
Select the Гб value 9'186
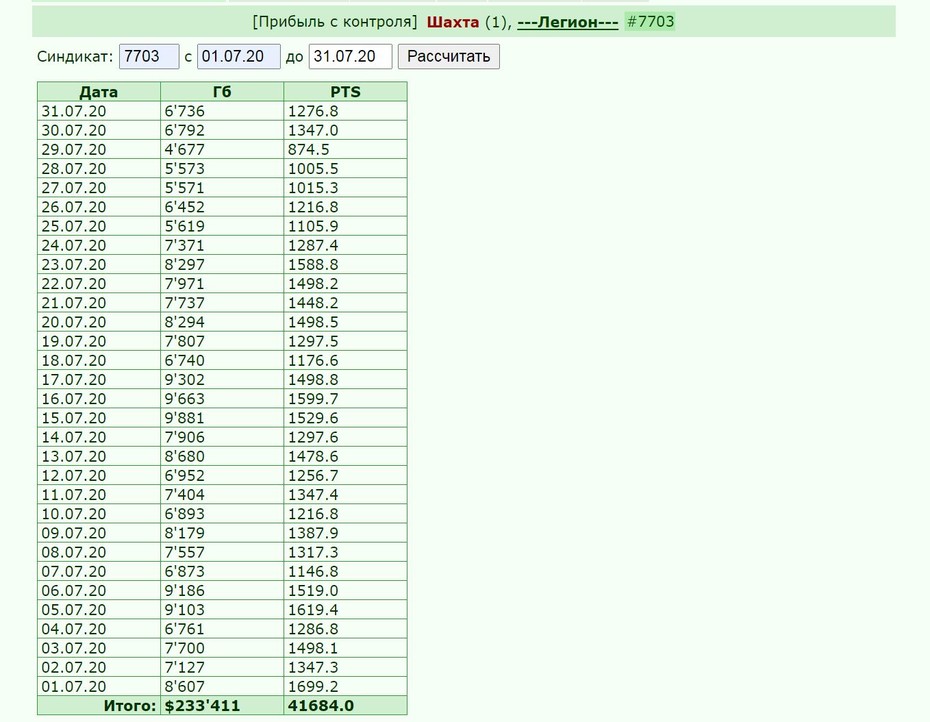pyautogui.click(x=184, y=591)
